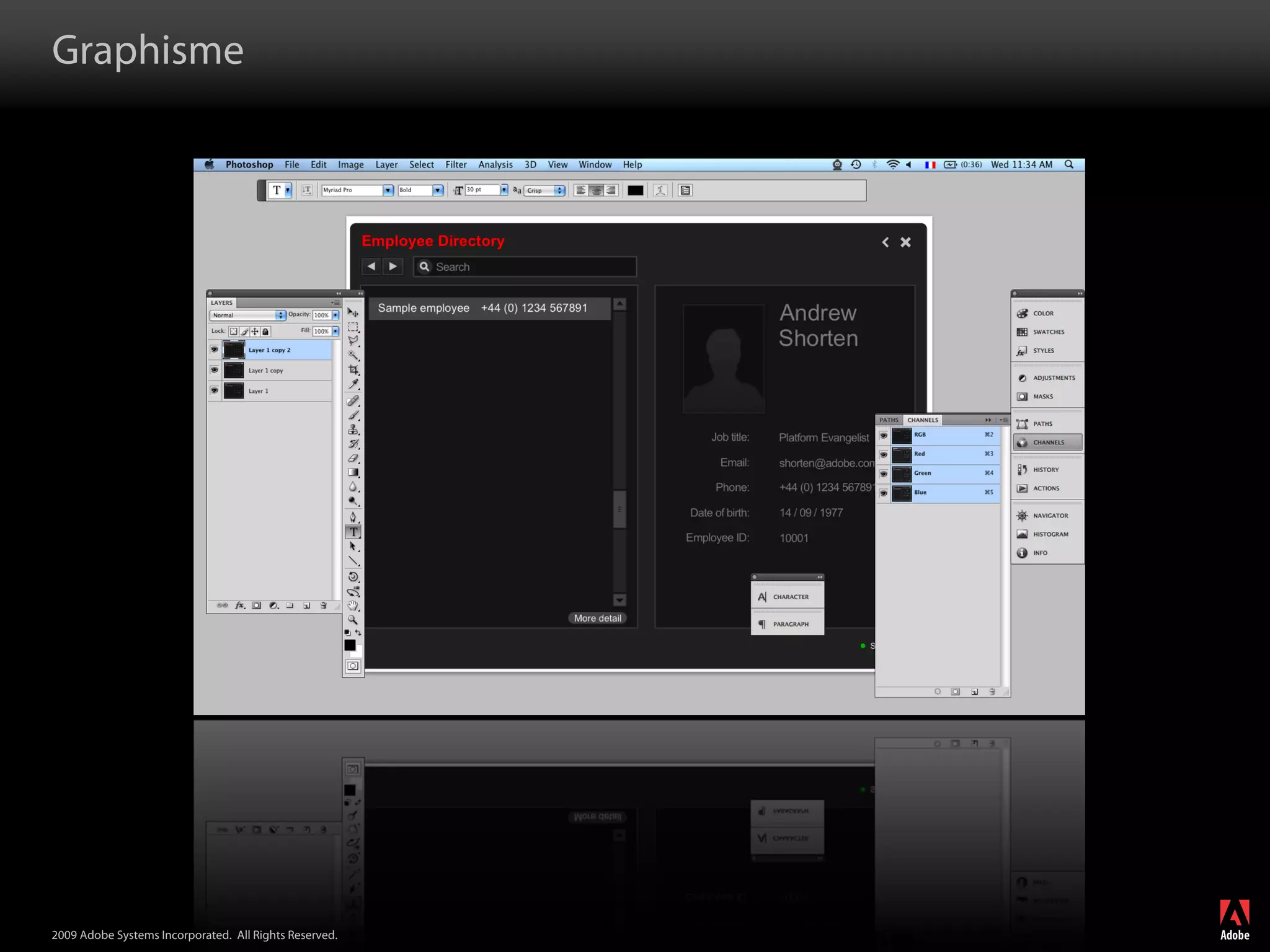Select the 3D Rotate tool
This screenshot has width=1270, height=952.
[x=353, y=577]
